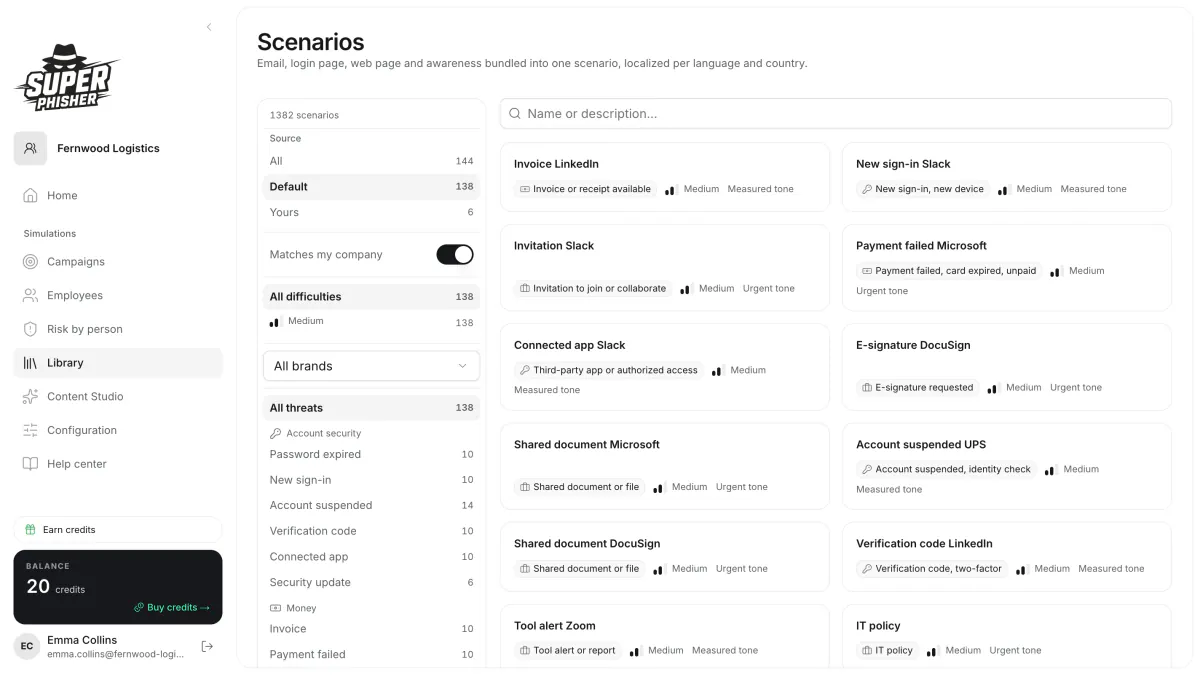Select the Employees people icon
Image resolution: width=1200 pixels, height=675 pixels.
pyautogui.click(x=30, y=296)
